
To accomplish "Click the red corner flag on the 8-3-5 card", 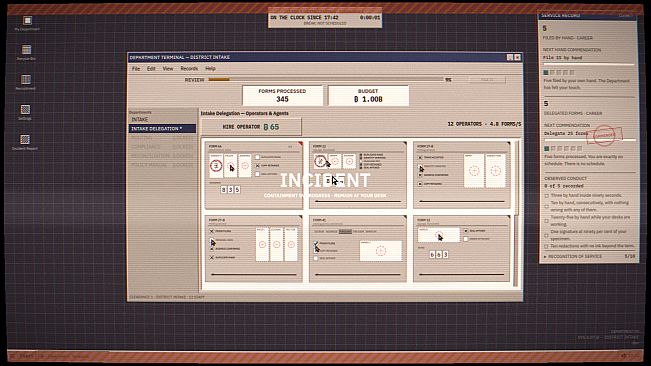I will (x=301, y=144).
